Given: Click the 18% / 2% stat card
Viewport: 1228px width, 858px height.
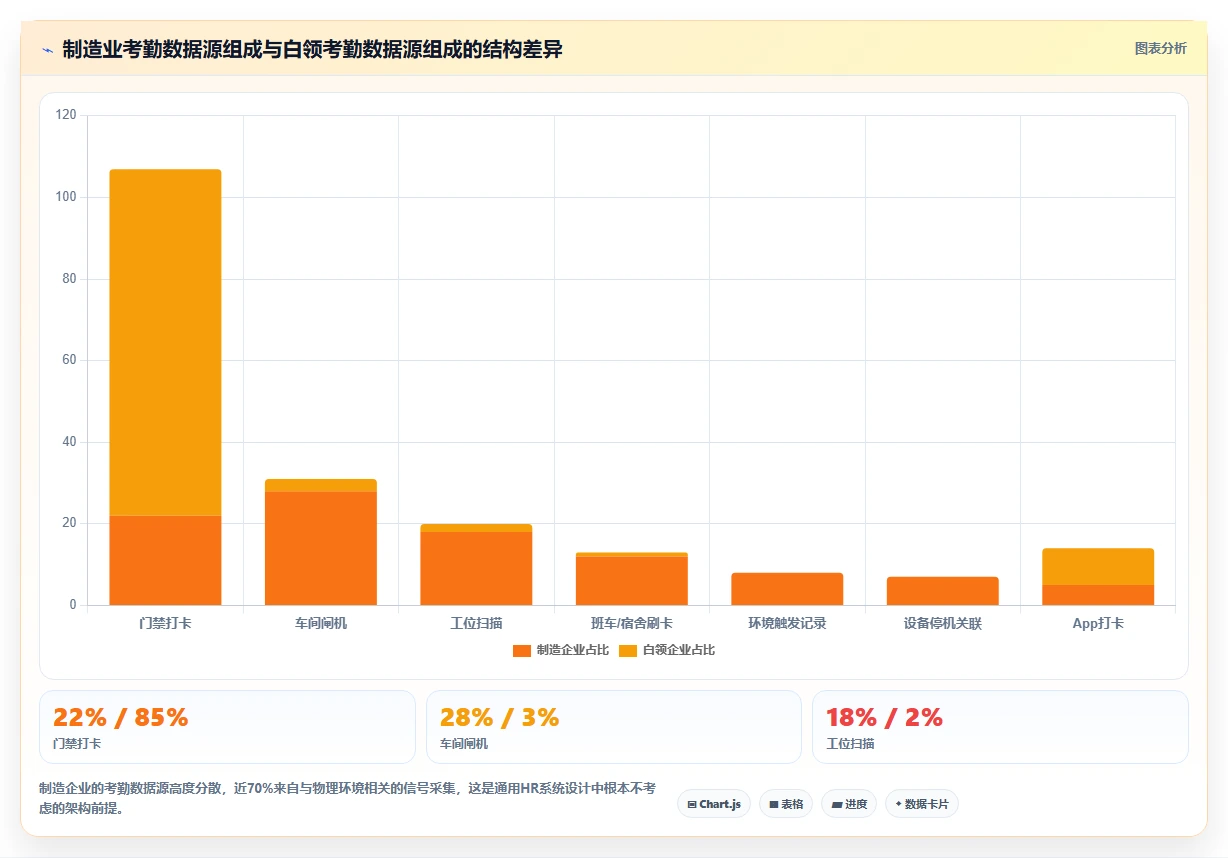Looking at the screenshot, I should coord(1000,727).
